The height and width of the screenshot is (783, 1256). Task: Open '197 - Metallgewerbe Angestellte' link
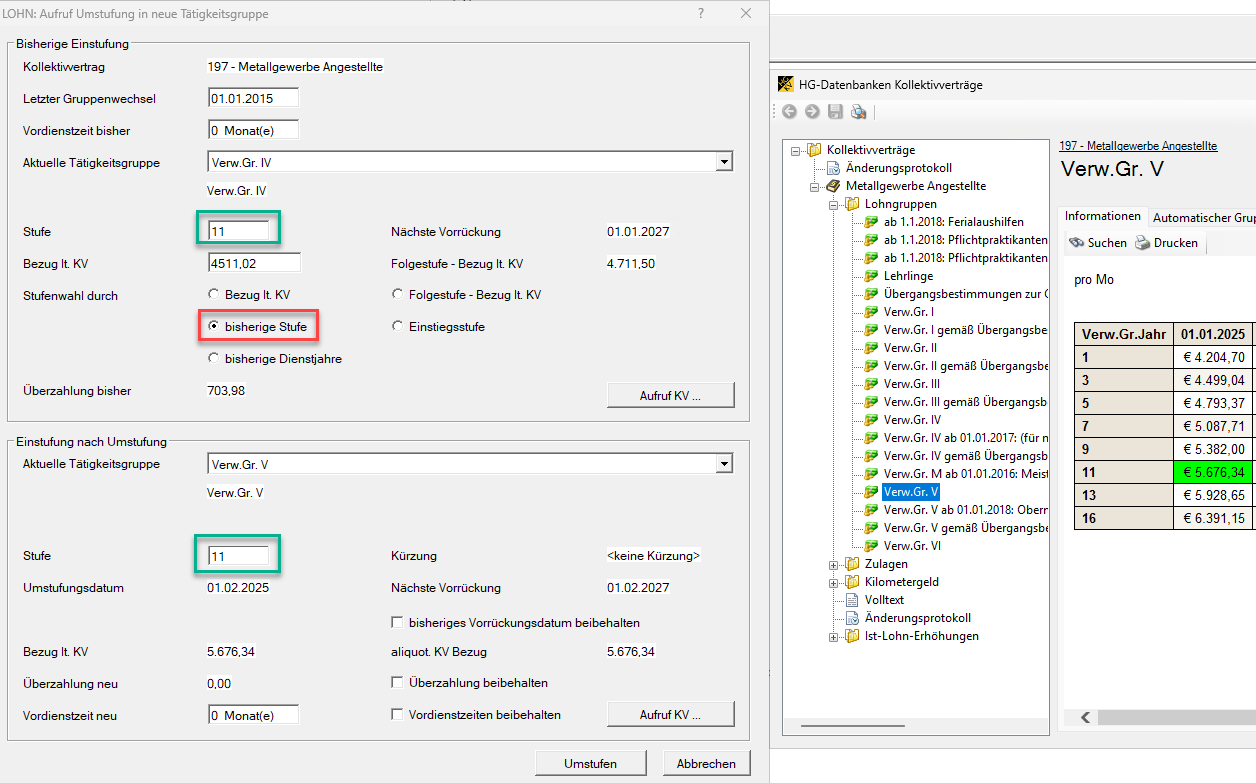(x=1138, y=146)
